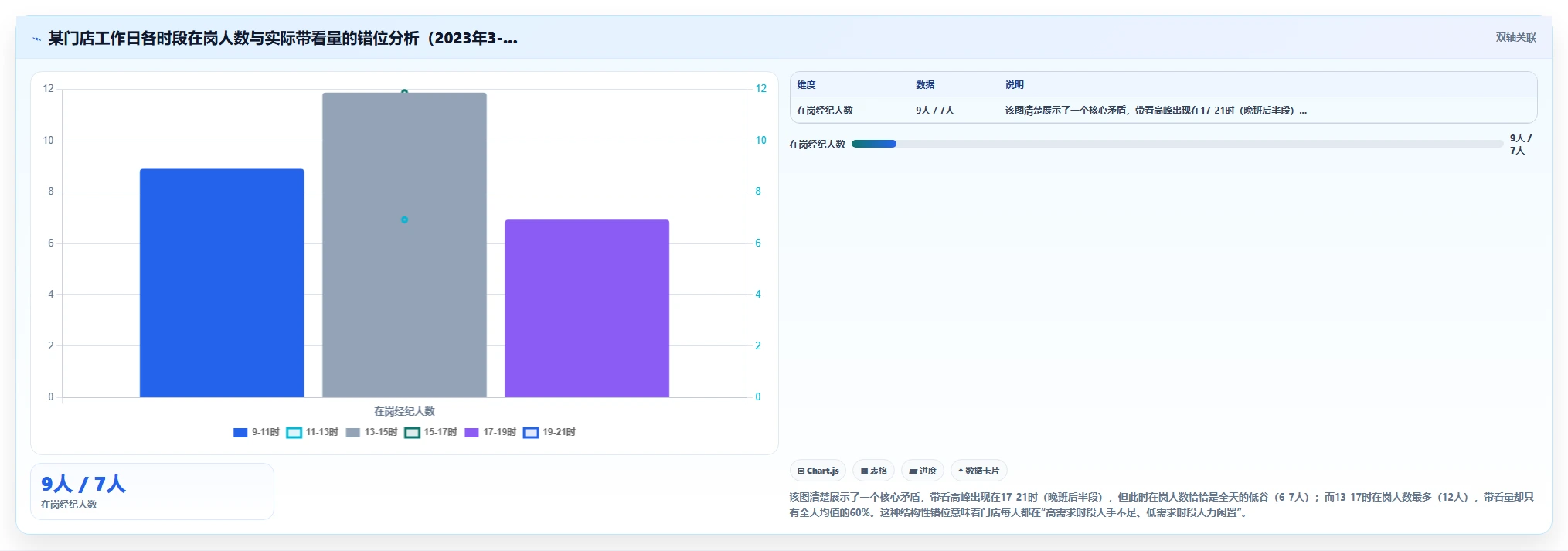Select the Chart.js tag
Screen dimensions: 1568x551
[818, 471]
